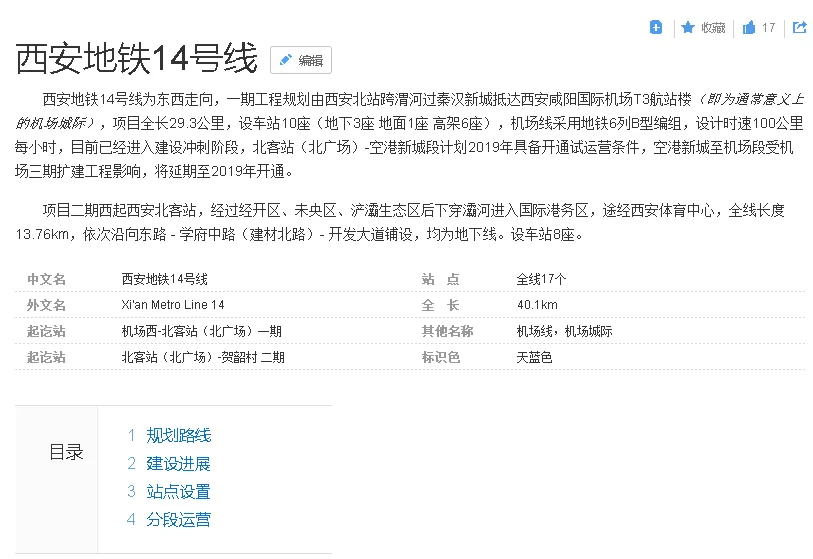Click the 中文名 value 西安地铁14号线
Image resolution: width=813 pixels, height=559 pixels.
tap(164, 279)
